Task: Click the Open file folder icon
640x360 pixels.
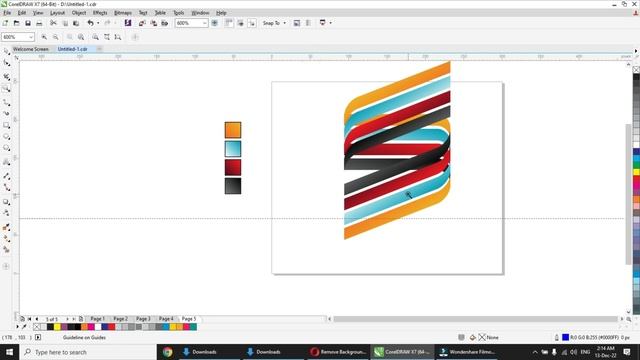Action: point(16,23)
